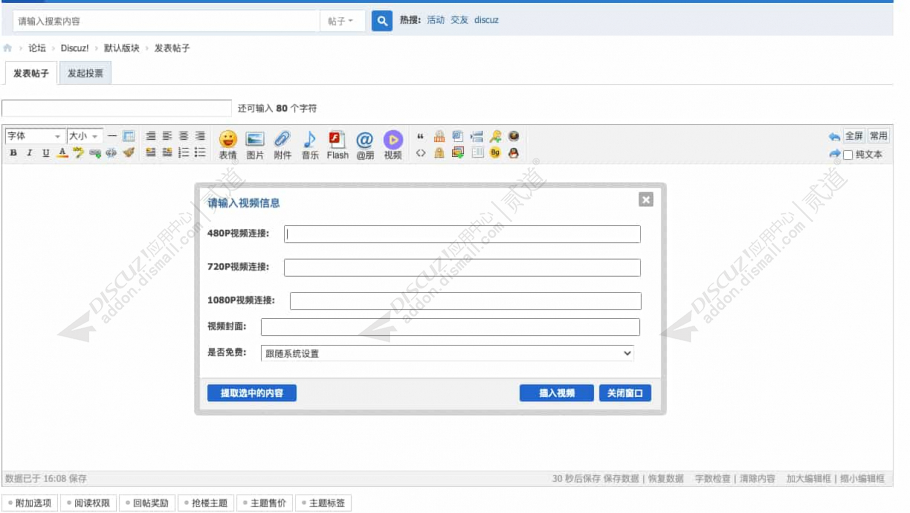Insert a quote block with quotation icon
910x513 pixels.
point(420,136)
